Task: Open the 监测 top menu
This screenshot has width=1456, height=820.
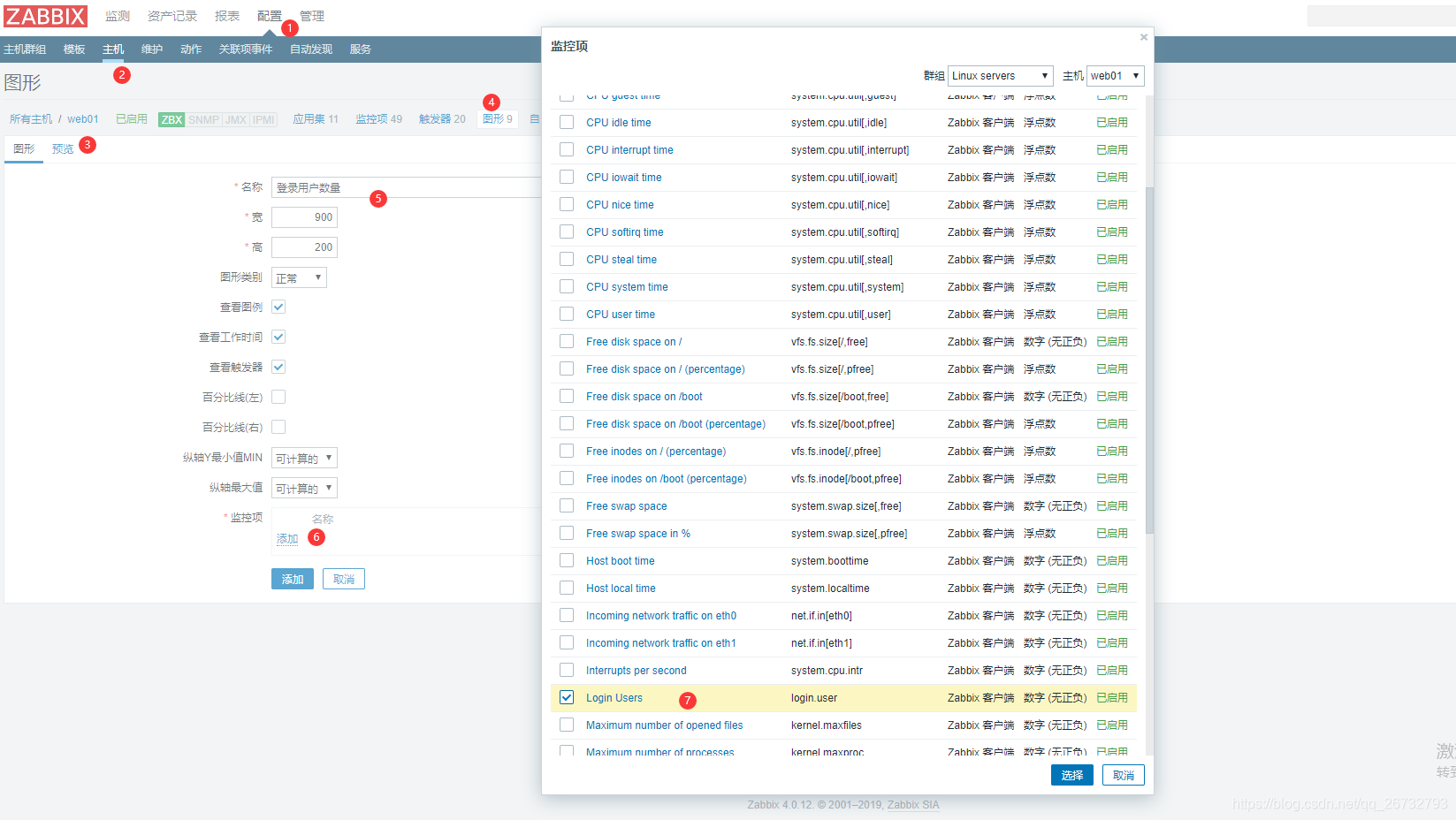Action: point(118,16)
